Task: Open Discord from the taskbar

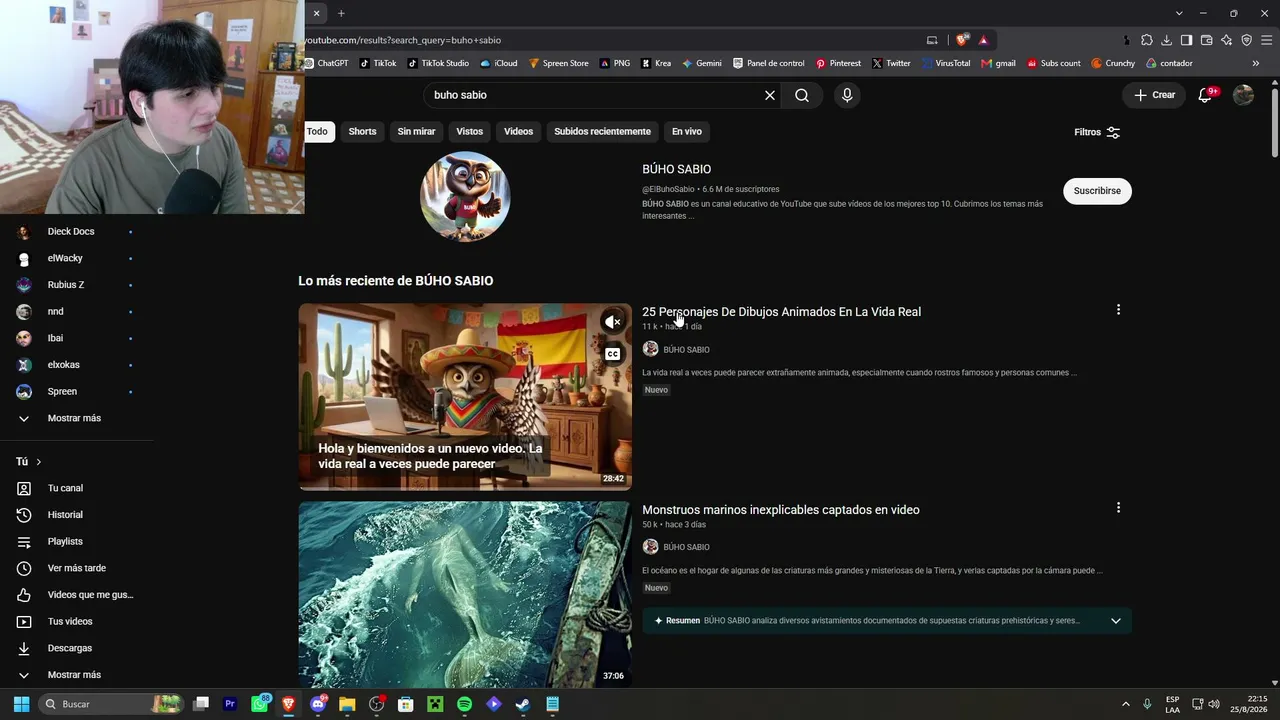Action: click(x=318, y=704)
